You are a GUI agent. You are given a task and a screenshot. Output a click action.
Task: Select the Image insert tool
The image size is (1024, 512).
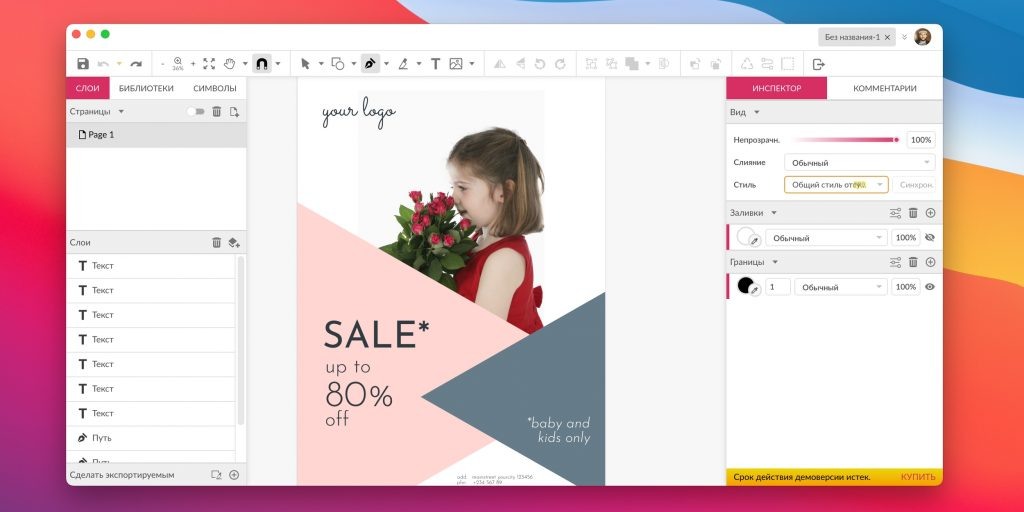[456, 63]
